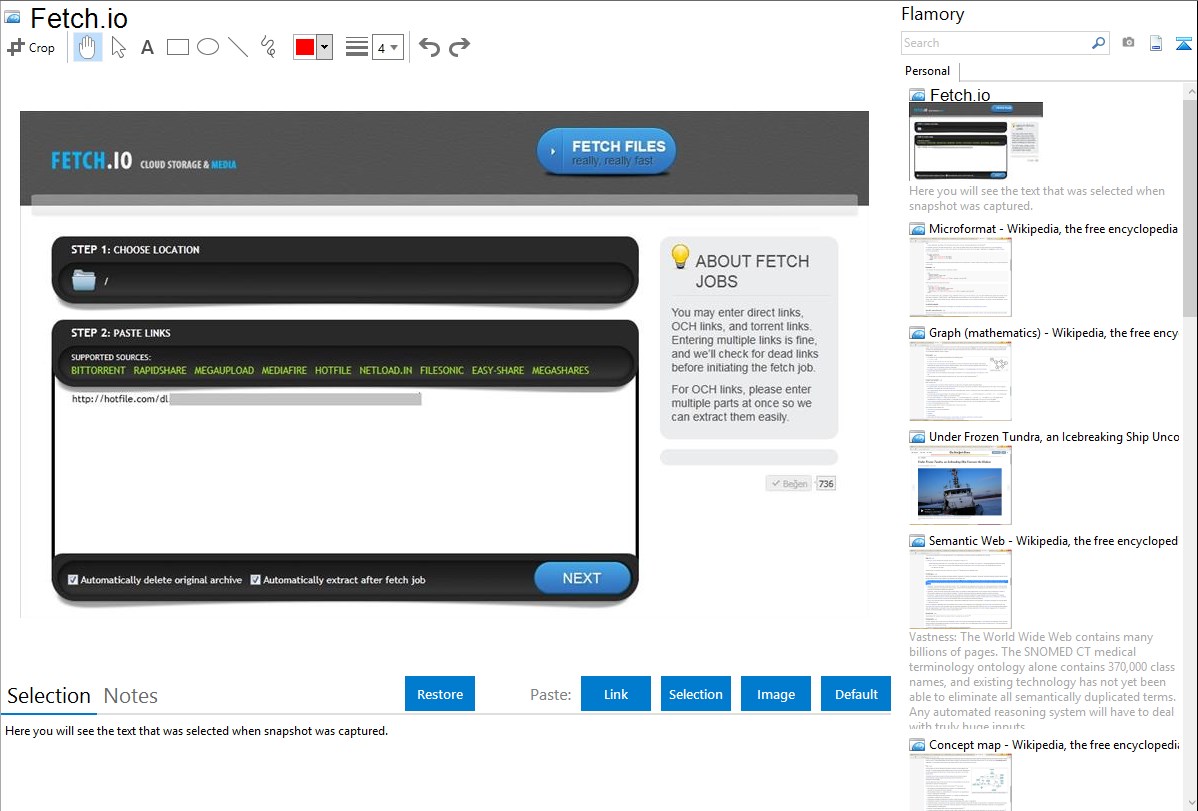This screenshot has height=811, width=1198.
Task: Open the Under Frozen Tundra snapshot thumbnail
Action: 960,485
